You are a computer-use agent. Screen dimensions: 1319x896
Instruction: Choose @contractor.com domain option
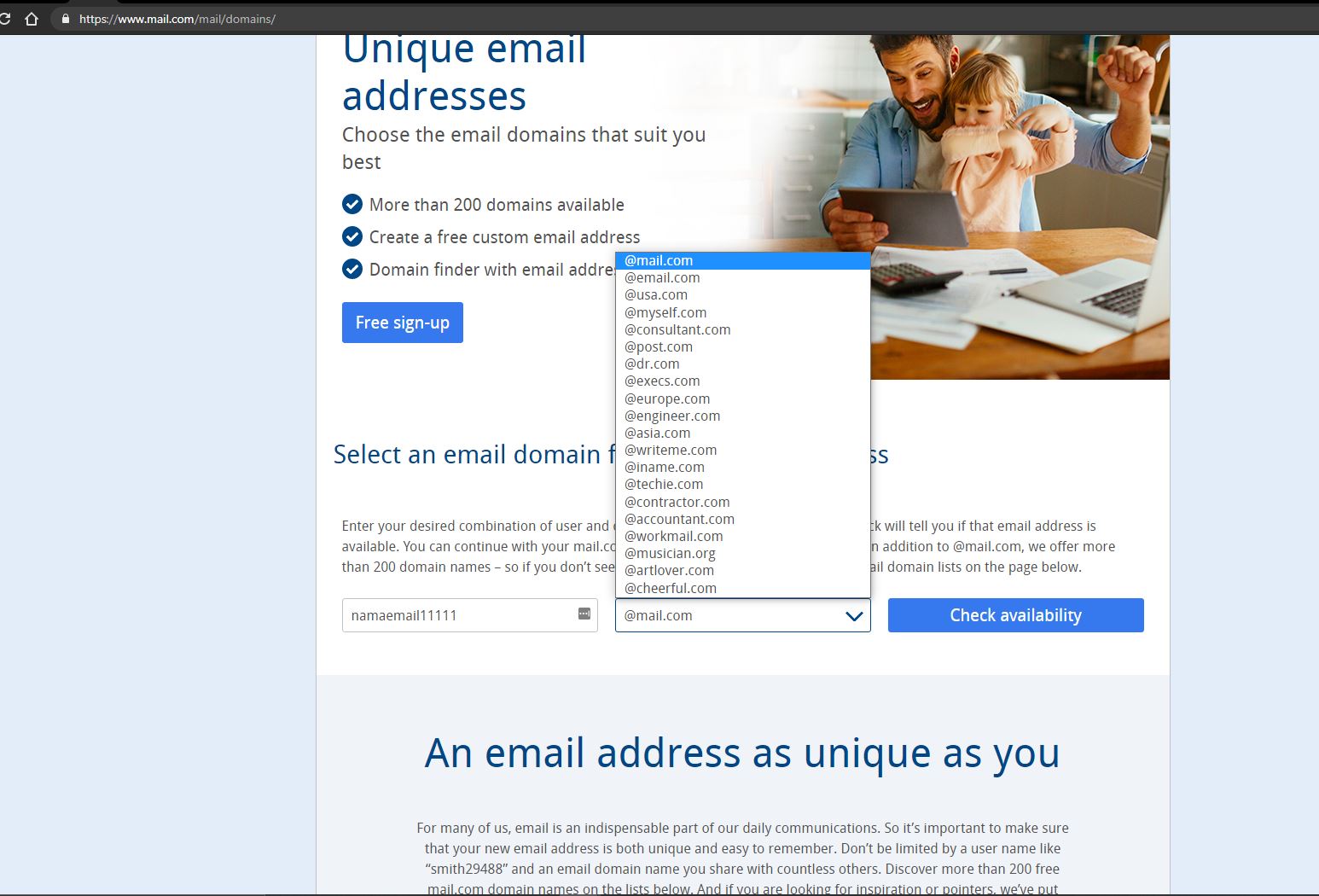point(742,502)
